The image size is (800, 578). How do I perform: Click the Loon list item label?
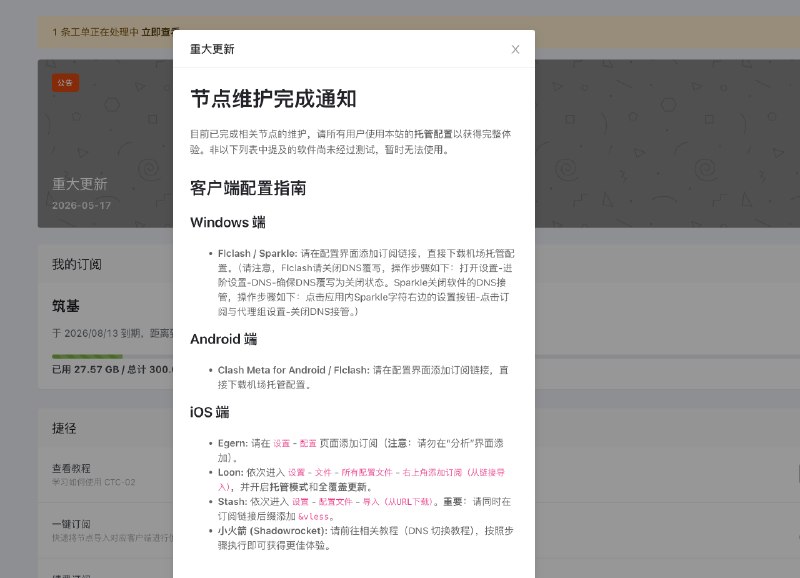231,472
